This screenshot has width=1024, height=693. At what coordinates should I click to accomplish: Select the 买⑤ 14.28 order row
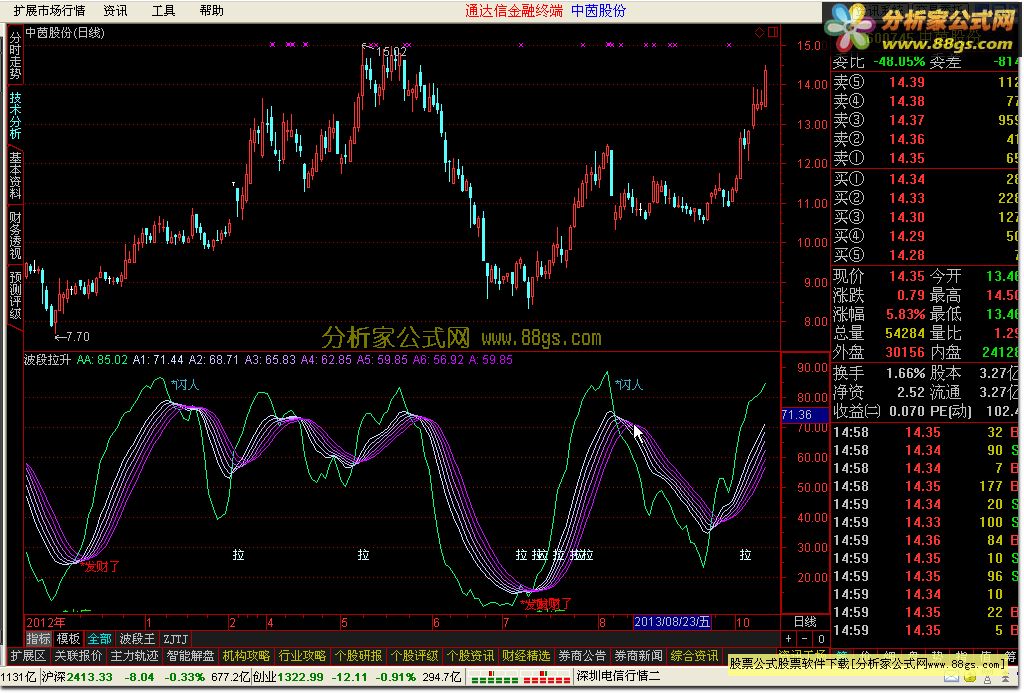coord(925,255)
